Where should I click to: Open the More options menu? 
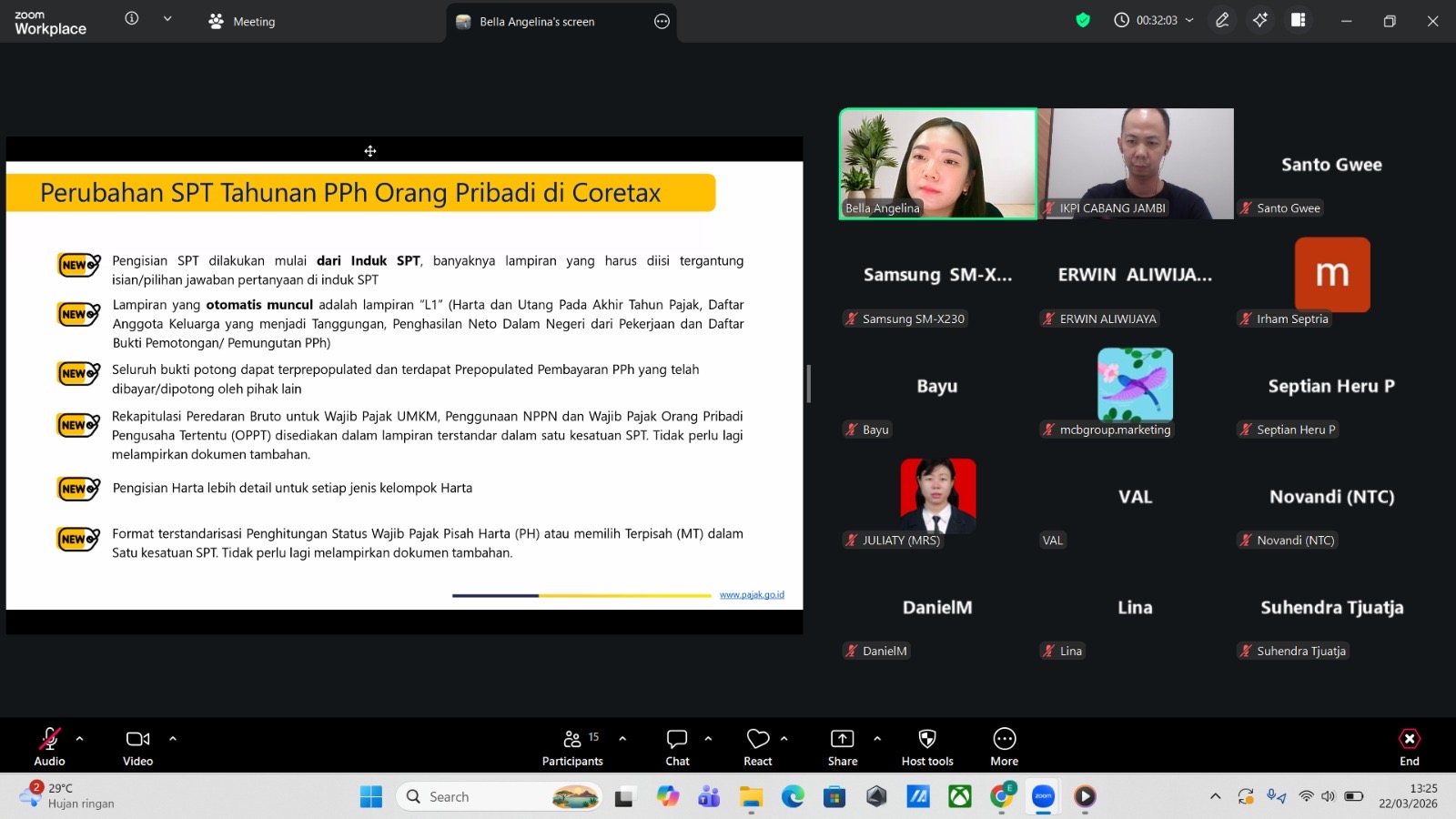point(1004,746)
